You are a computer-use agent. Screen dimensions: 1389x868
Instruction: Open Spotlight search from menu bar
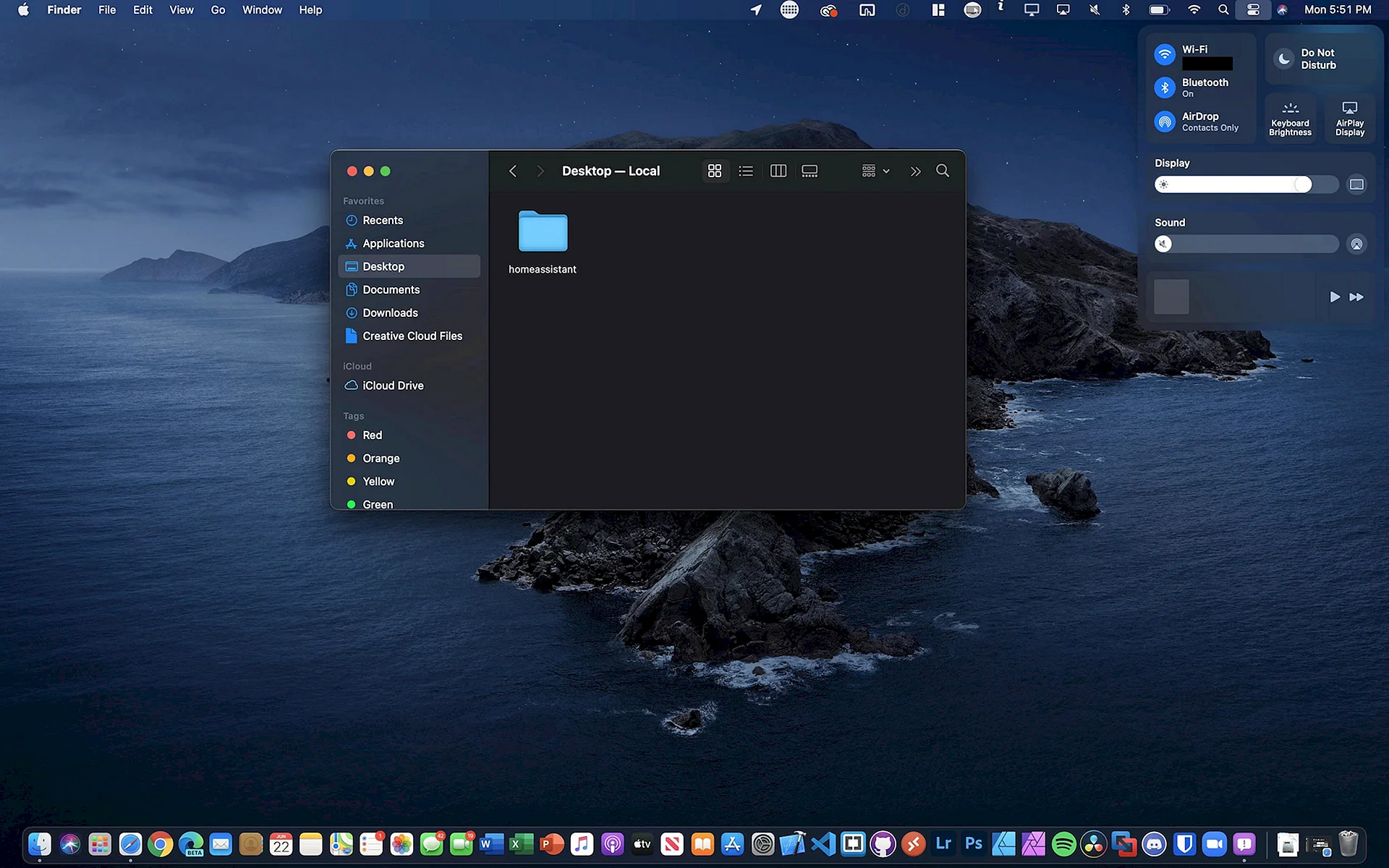tap(1222, 10)
